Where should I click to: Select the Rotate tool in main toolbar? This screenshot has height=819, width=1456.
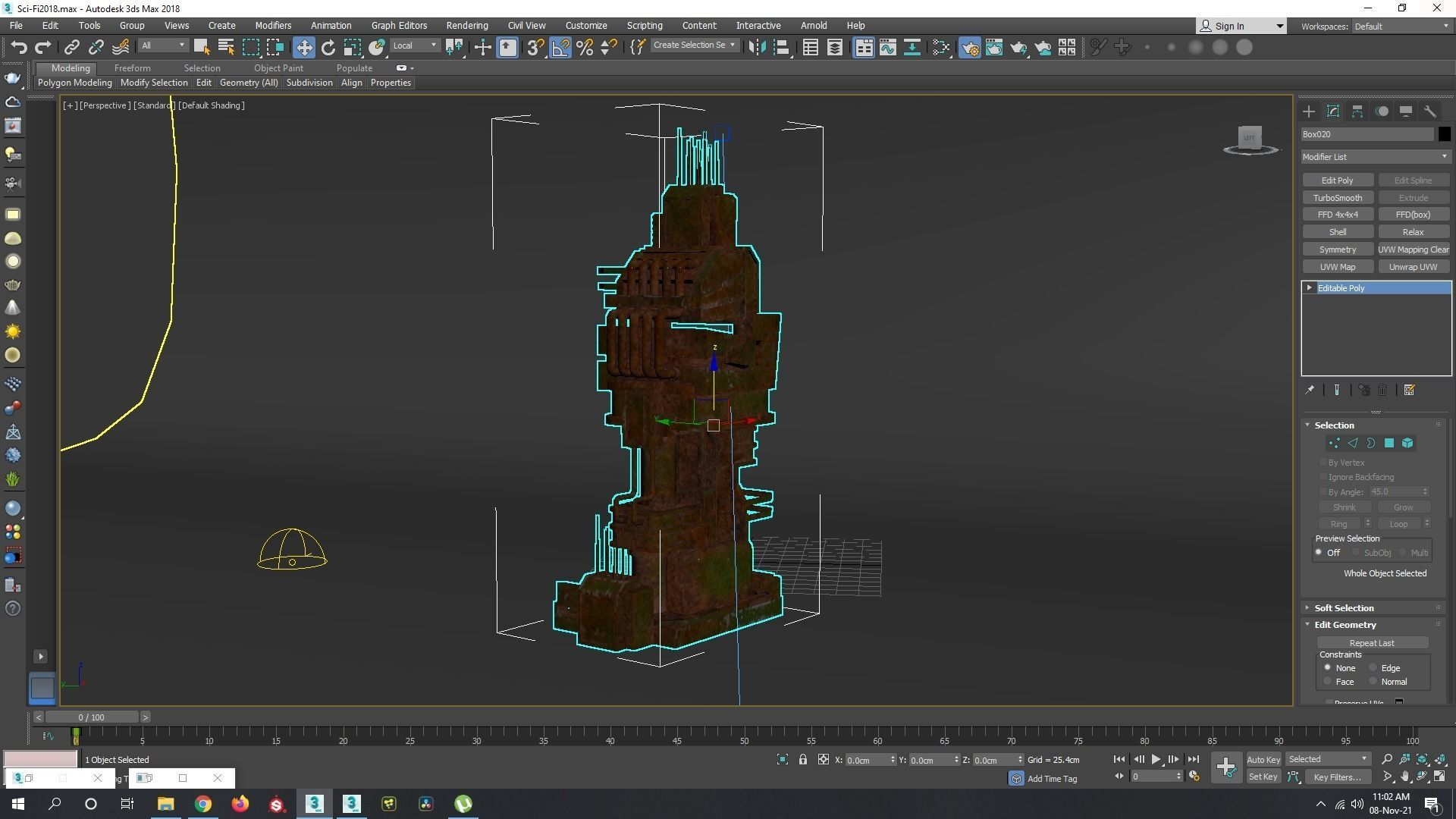pyautogui.click(x=328, y=48)
